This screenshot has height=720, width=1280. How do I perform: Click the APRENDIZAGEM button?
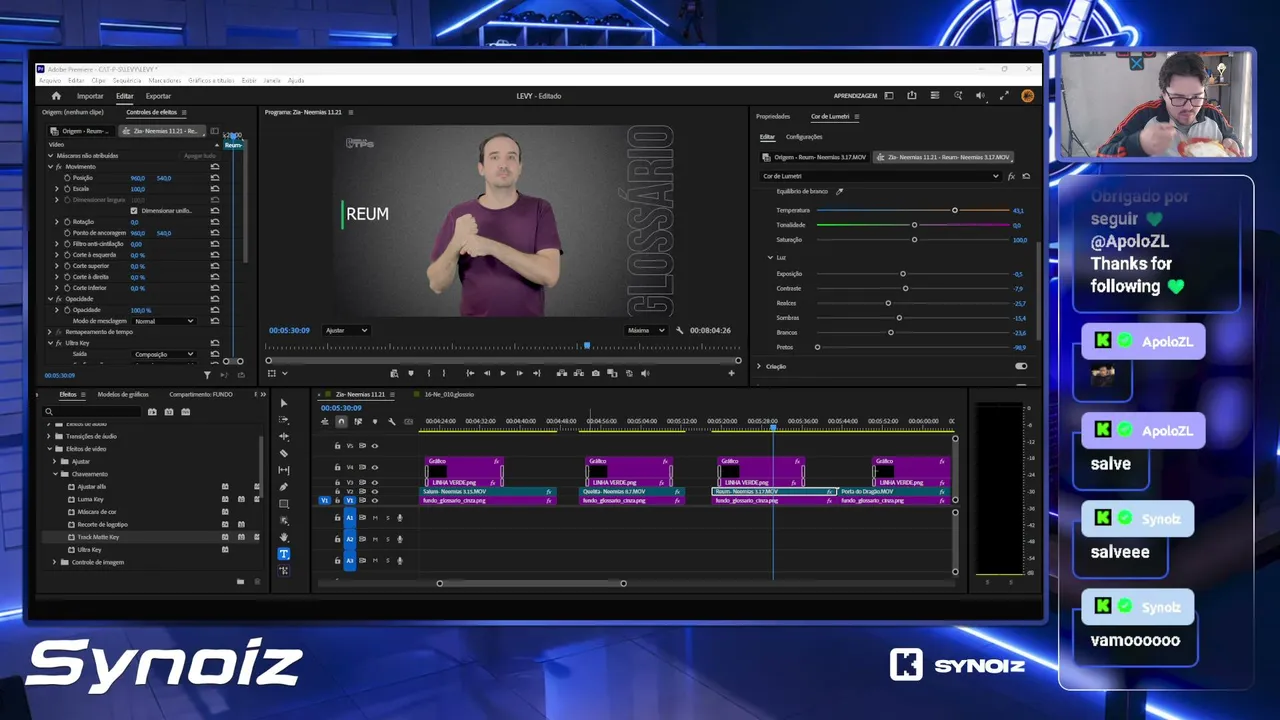[x=855, y=96]
